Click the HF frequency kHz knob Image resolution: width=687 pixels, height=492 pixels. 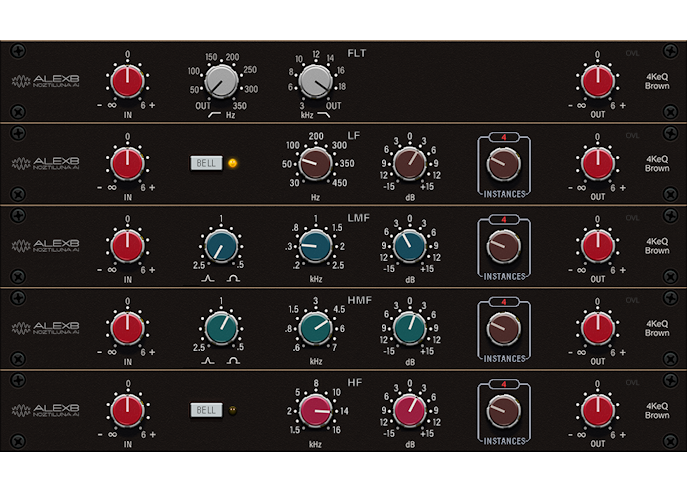click(x=314, y=409)
